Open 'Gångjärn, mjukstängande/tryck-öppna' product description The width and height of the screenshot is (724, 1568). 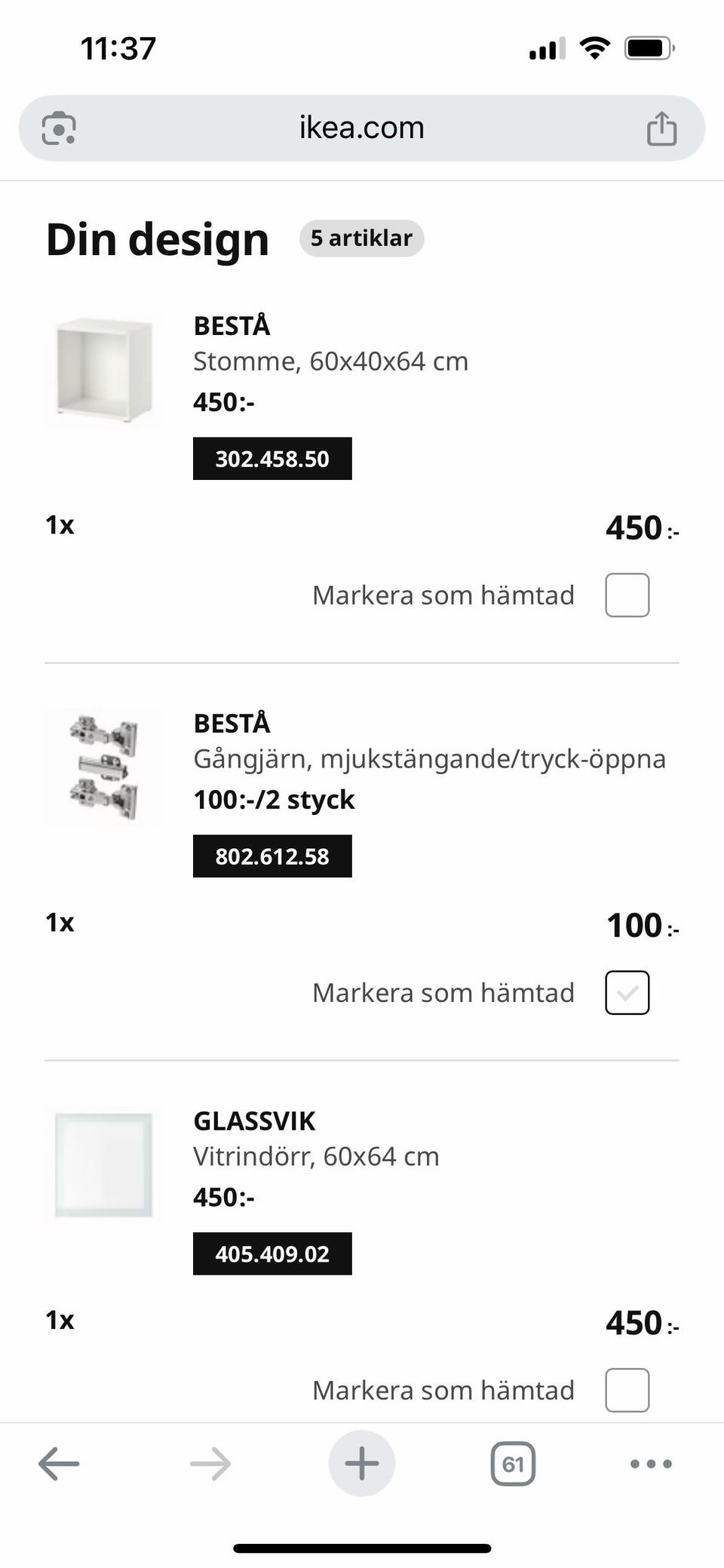pos(429,759)
